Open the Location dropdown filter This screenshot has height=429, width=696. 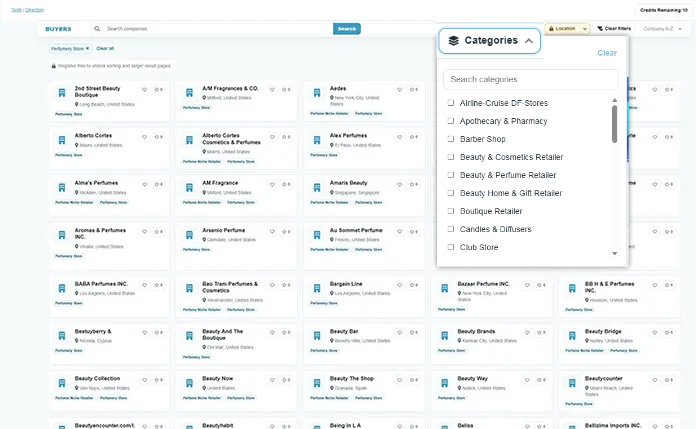[x=567, y=28]
